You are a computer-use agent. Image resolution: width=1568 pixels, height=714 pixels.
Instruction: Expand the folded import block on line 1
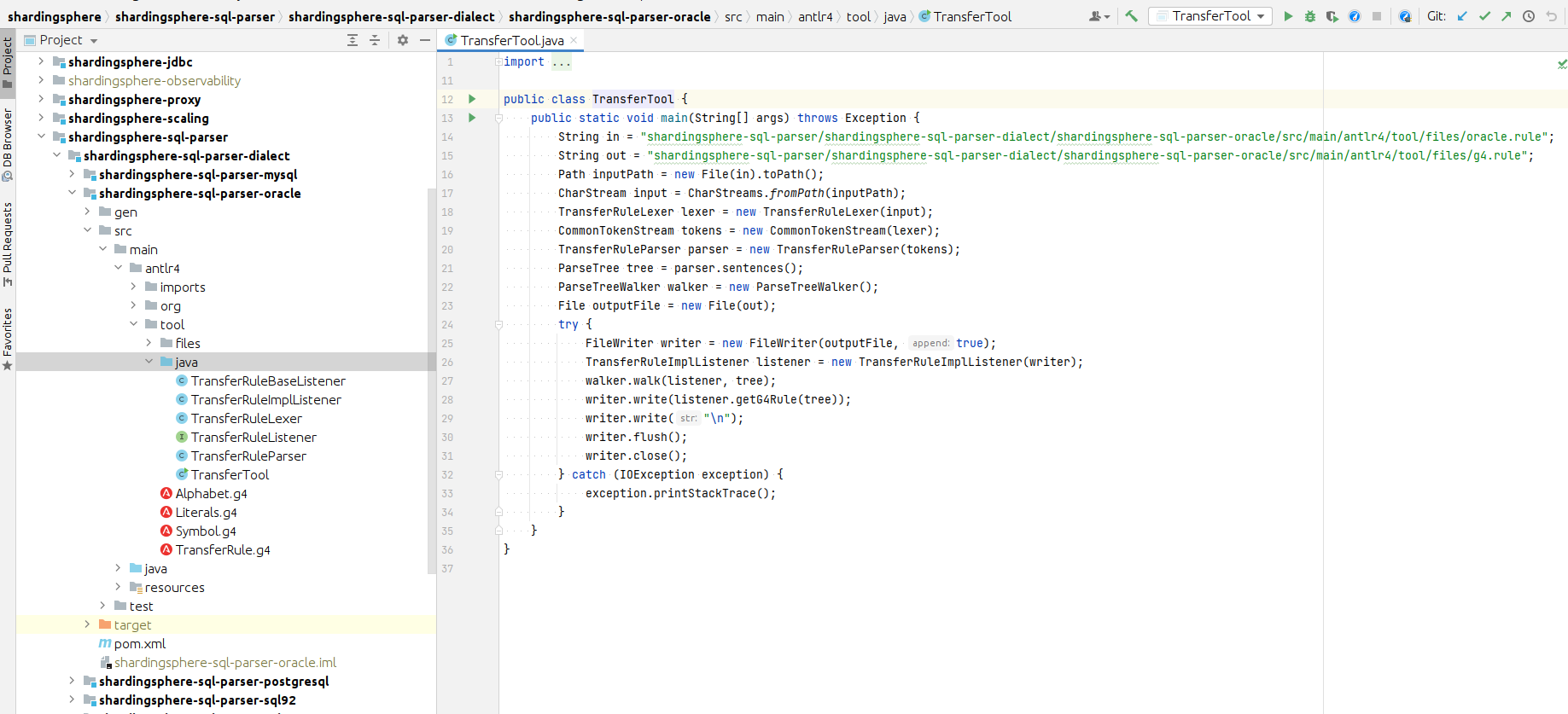(x=498, y=62)
